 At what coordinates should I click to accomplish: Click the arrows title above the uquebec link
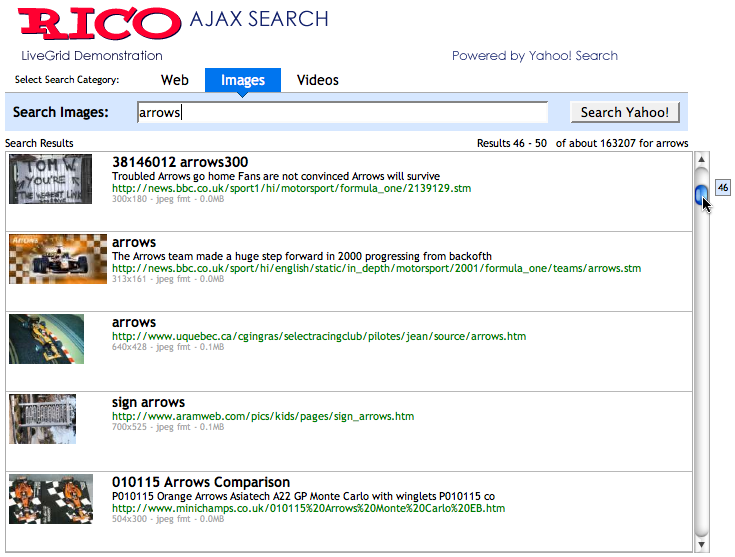point(134,323)
